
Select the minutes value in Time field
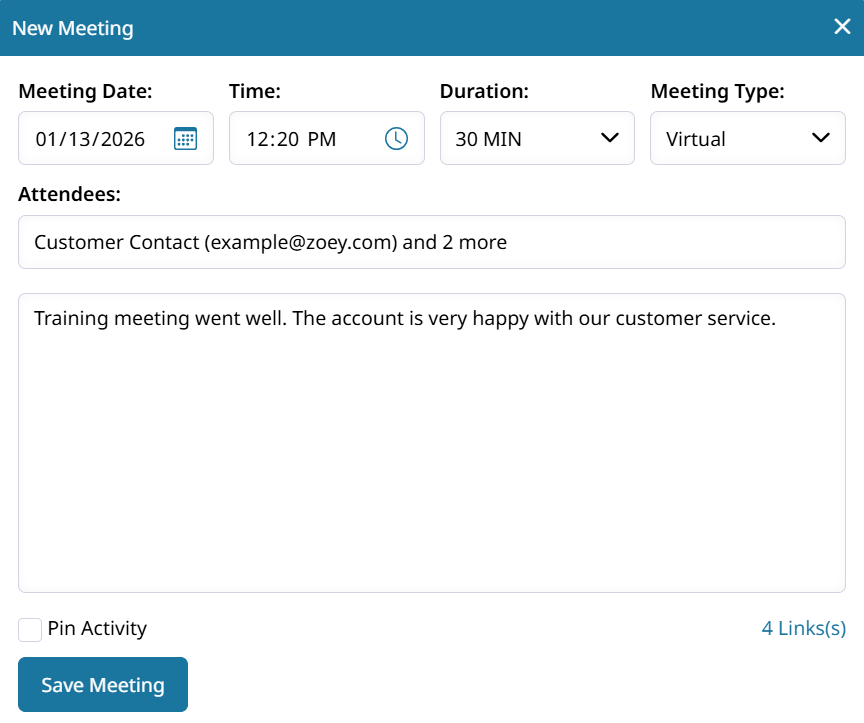click(288, 139)
